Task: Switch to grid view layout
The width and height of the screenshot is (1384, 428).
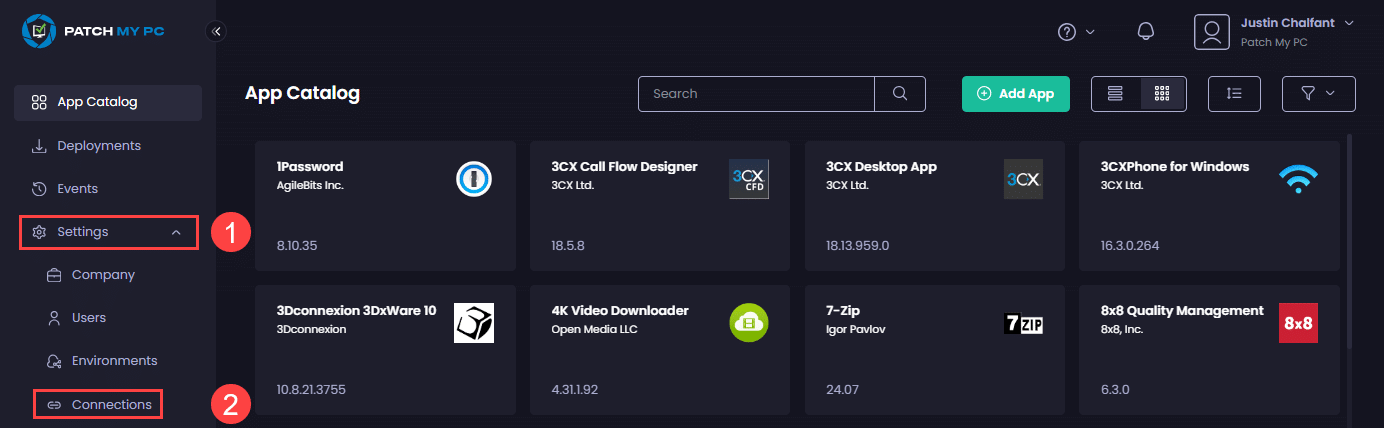Action: pos(1162,94)
